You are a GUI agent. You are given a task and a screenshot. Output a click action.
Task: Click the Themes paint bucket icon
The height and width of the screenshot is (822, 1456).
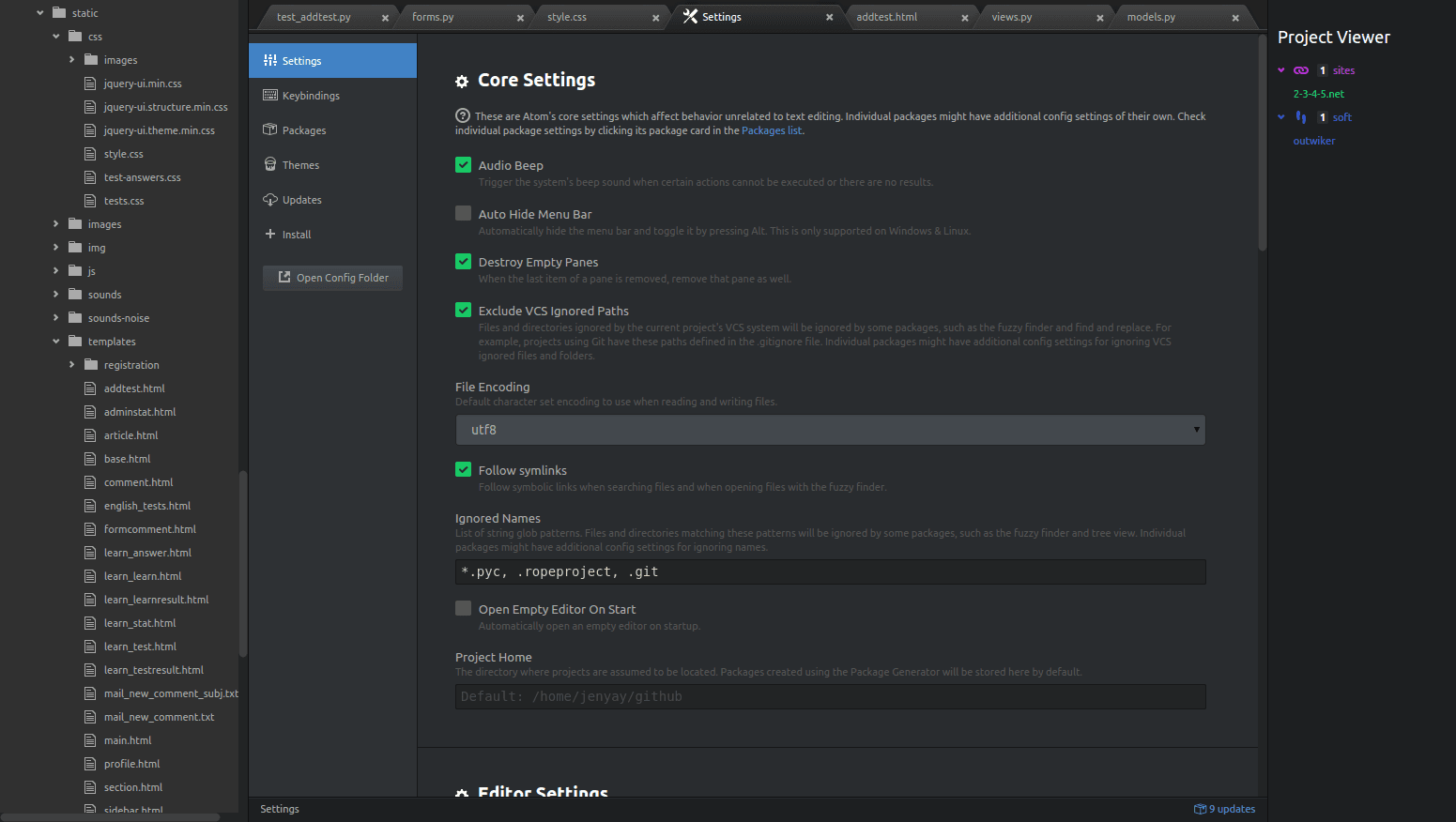coord(270,164)
